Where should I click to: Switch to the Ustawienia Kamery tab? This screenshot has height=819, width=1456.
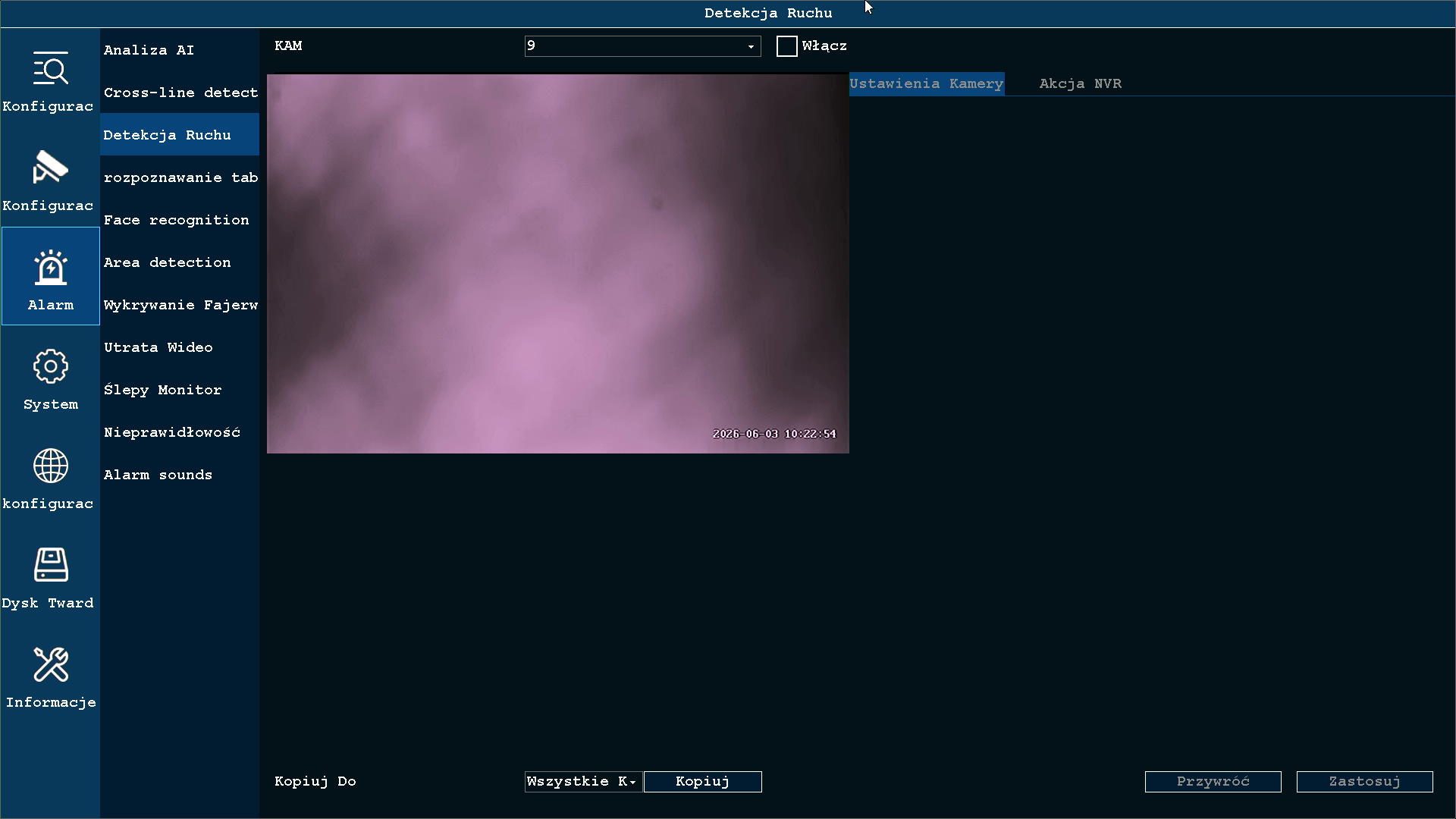(x=927, y=83)
